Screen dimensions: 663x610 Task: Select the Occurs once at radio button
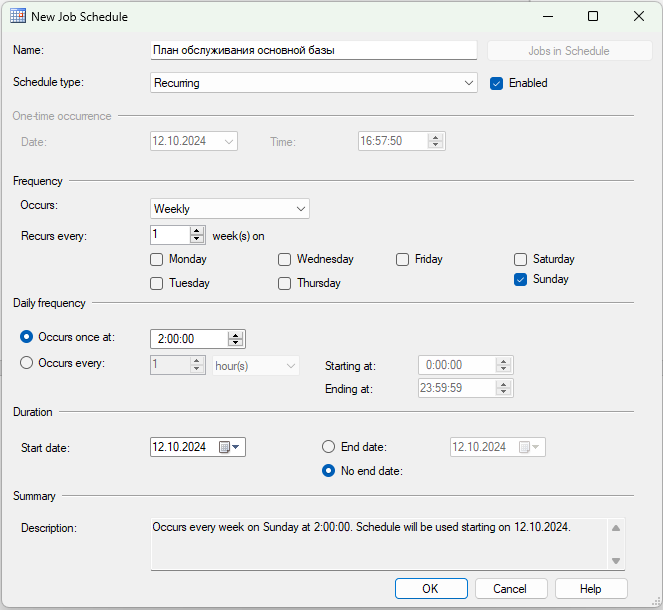coord(26,337)
